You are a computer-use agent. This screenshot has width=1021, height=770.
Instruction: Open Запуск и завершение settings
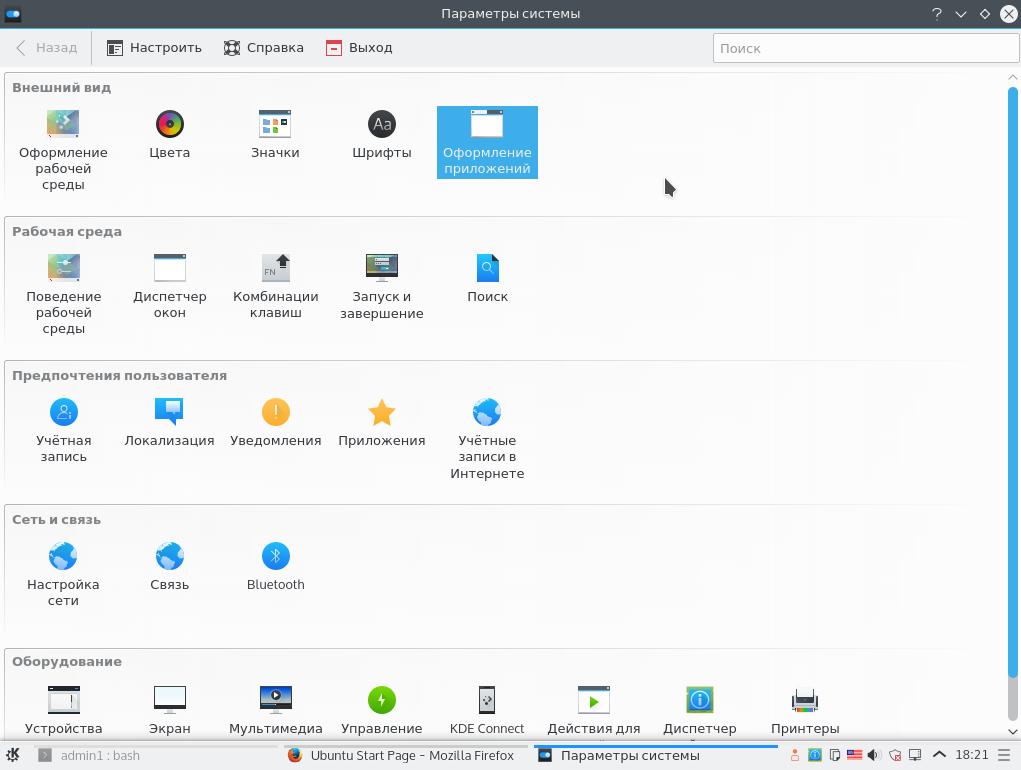(381, 285)
